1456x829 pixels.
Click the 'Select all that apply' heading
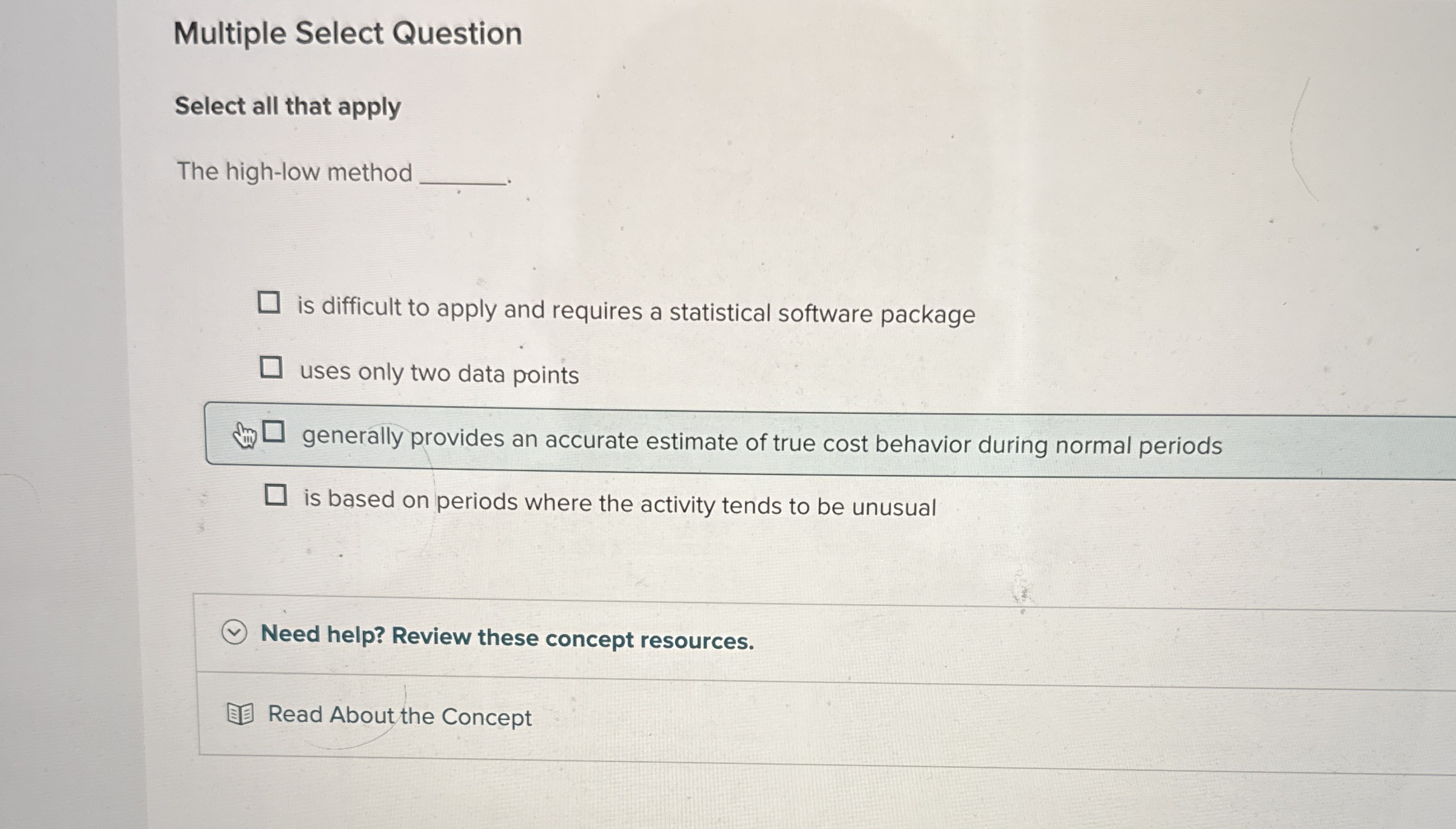287,106
